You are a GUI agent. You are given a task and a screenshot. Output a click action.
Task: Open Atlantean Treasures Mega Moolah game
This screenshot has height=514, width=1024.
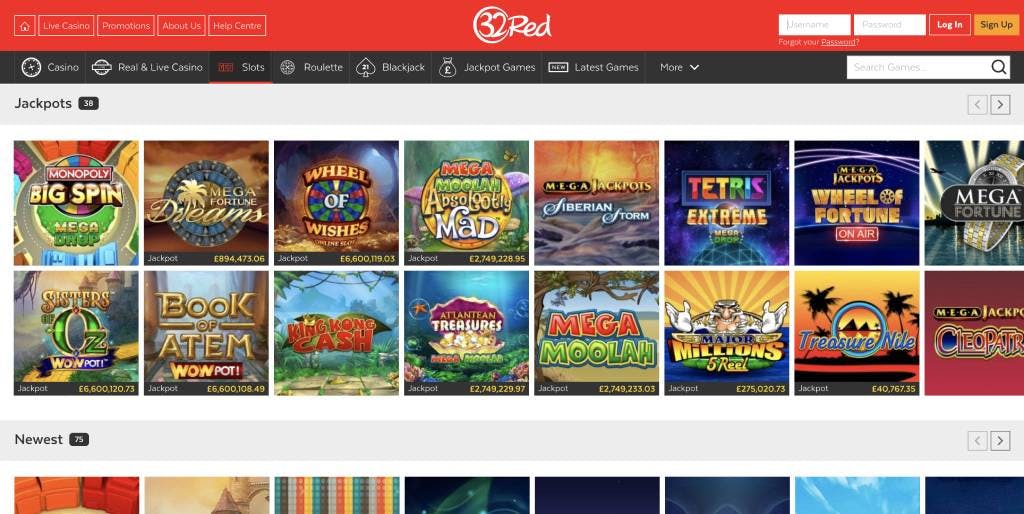[466, 333]
